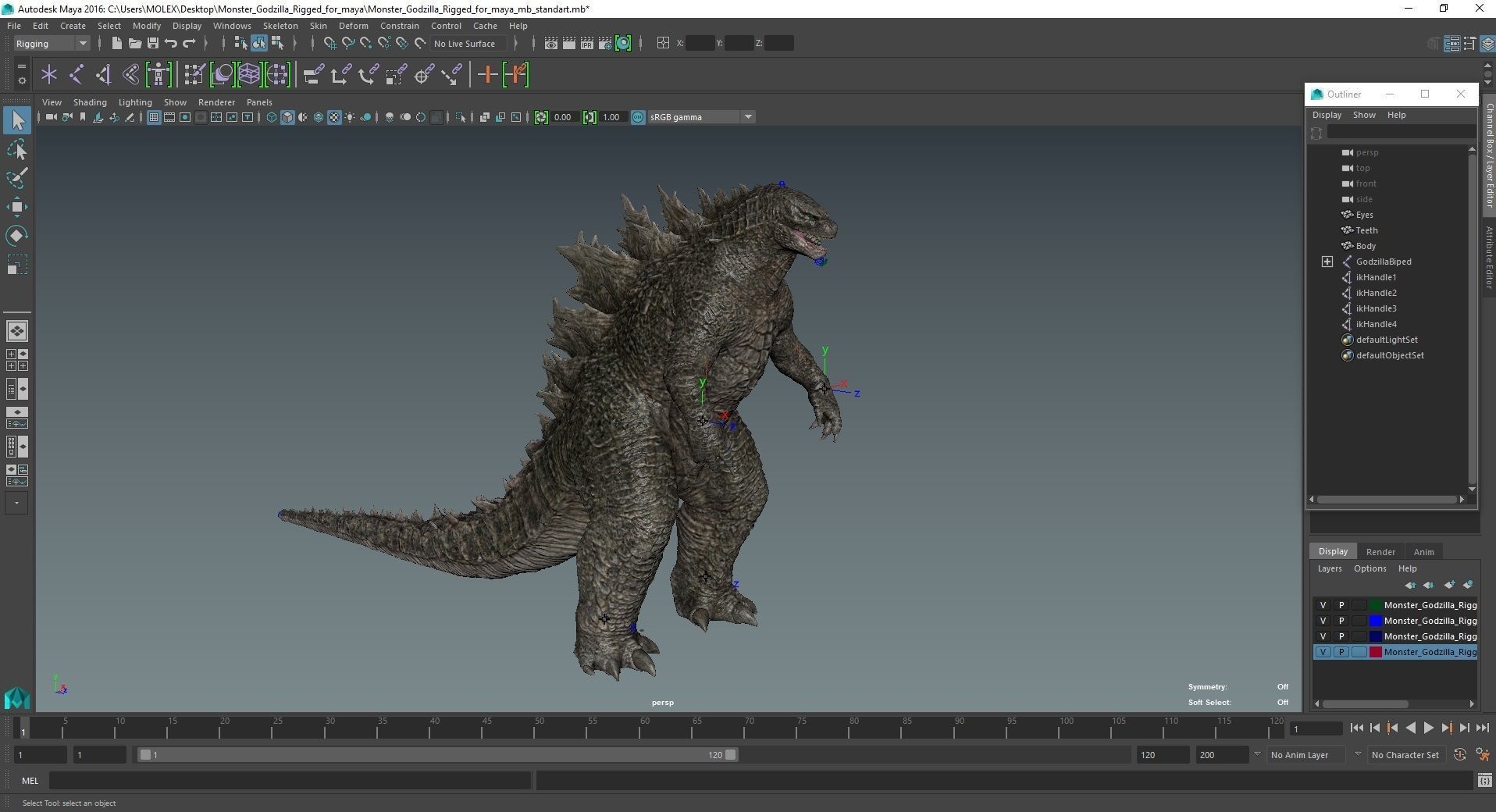Click the Save scene icon
The height and width of the screenshot is (812, 1496).
pos(153,44)
